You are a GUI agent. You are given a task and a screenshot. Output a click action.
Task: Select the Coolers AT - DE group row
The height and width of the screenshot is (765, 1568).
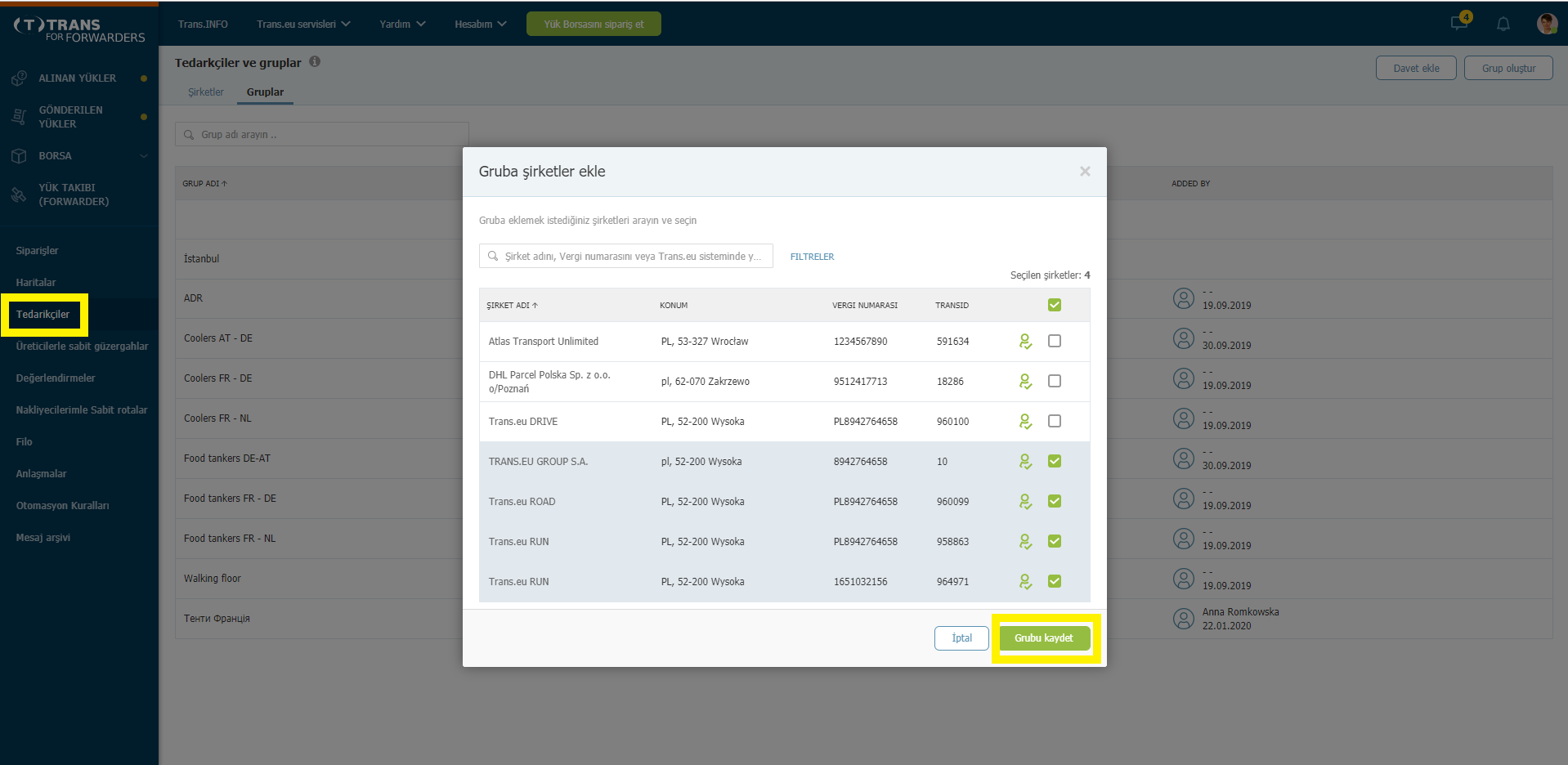[x=218, y=338]
